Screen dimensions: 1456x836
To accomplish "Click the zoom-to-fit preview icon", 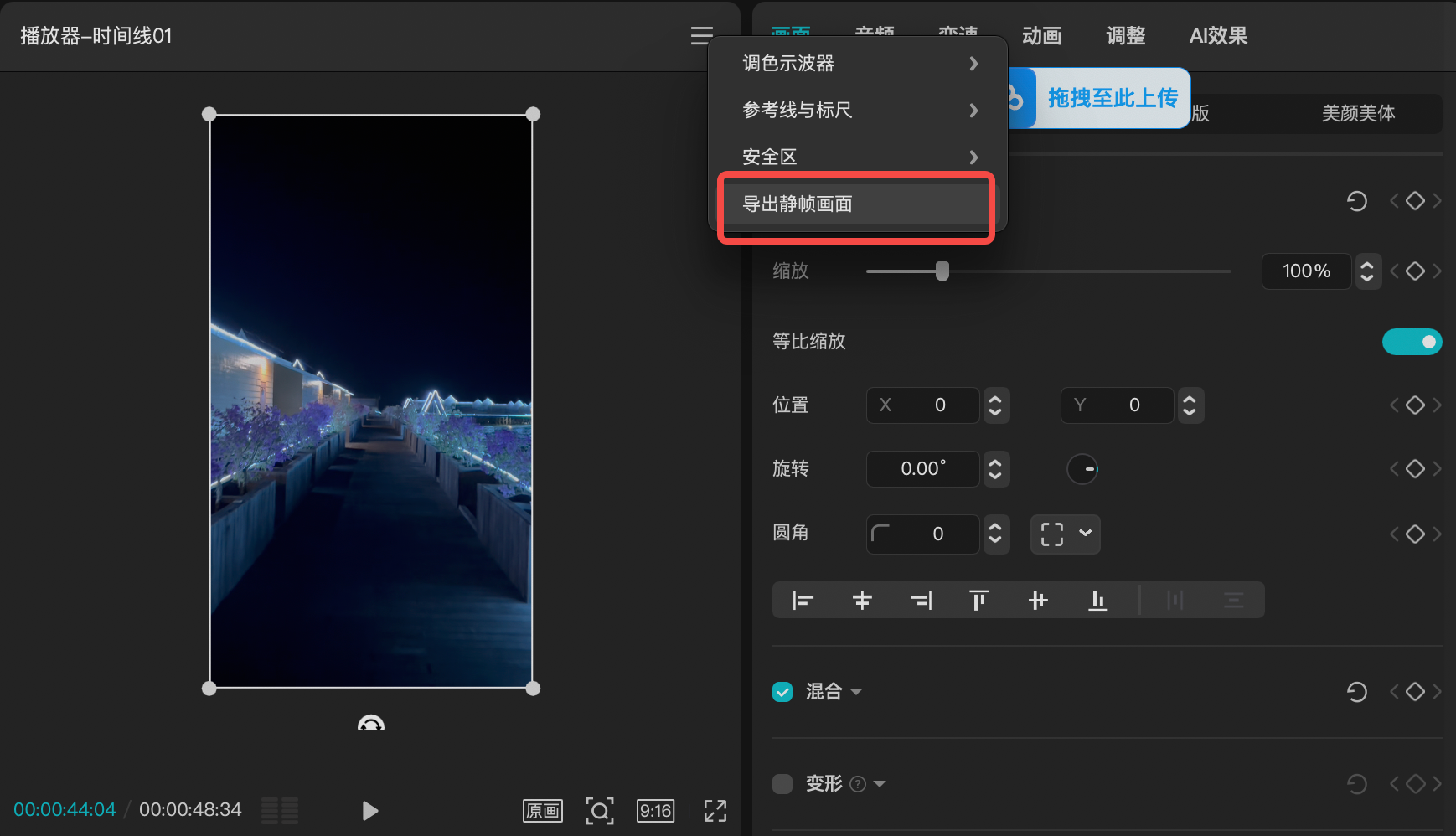I will 599,810.
